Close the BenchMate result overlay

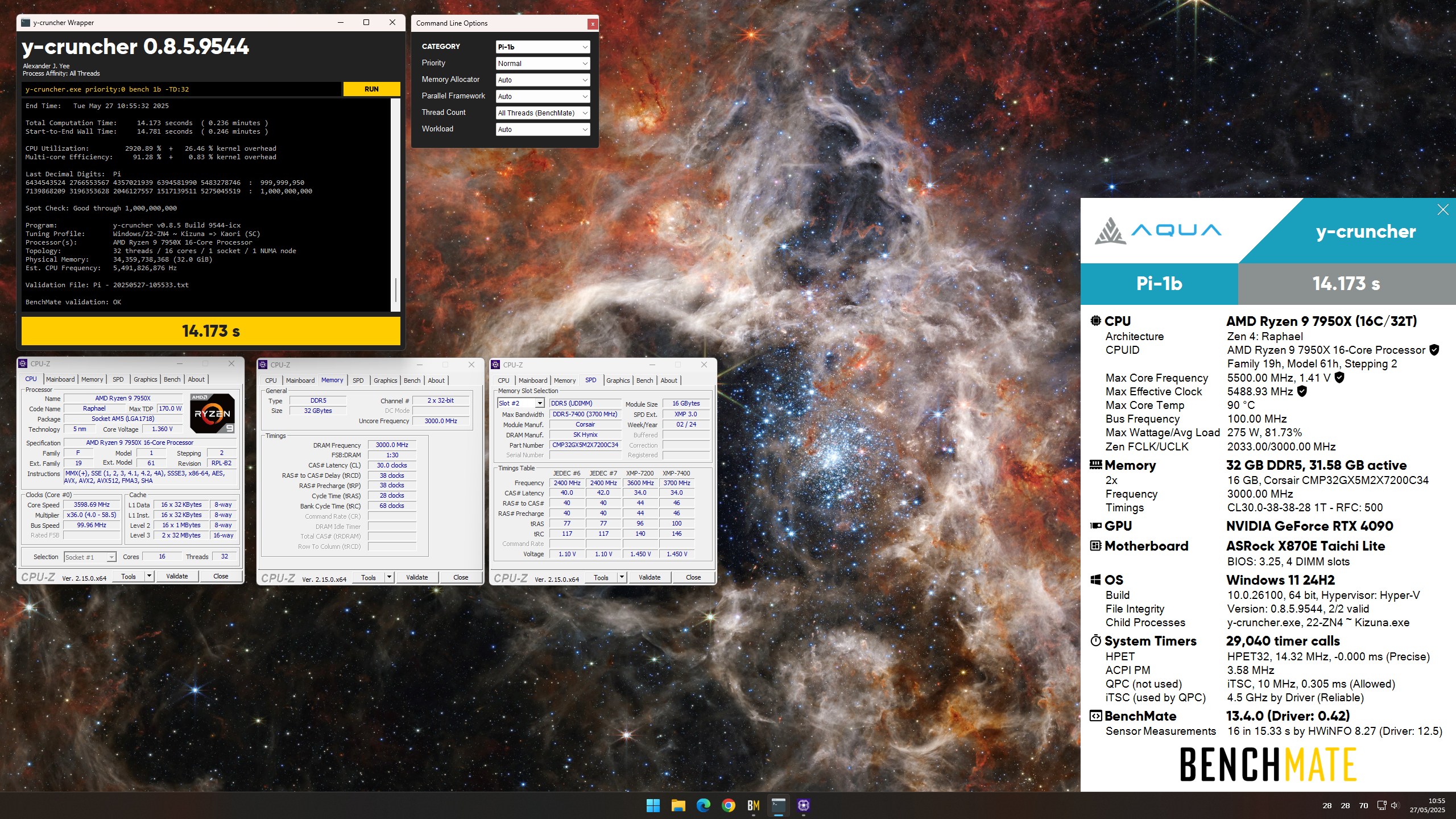pyautogui.click(x=1443, y=210)
